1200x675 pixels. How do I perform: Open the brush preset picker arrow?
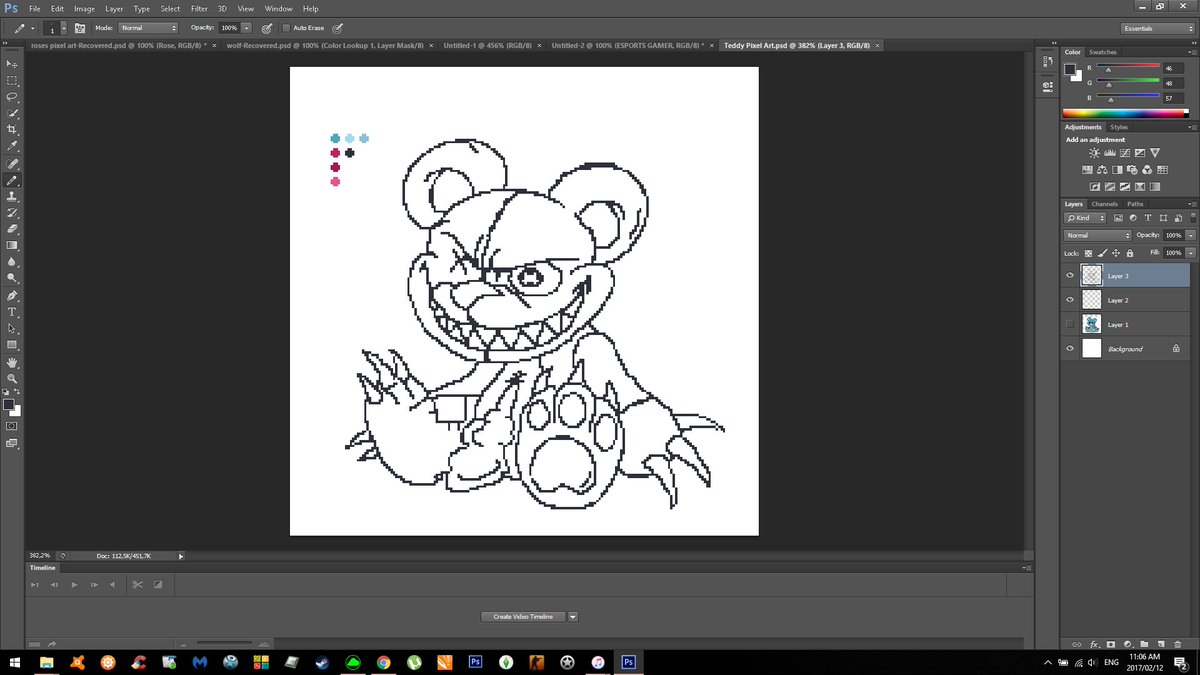coord(64,28)
